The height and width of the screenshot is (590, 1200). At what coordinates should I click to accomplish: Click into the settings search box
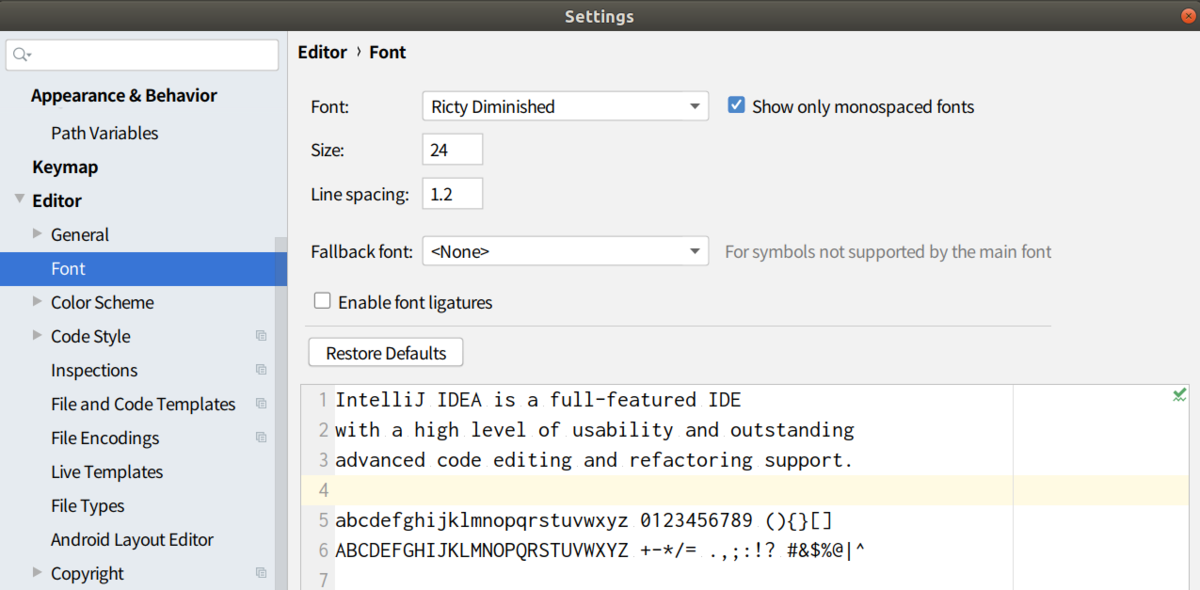[x=142, y=55]
